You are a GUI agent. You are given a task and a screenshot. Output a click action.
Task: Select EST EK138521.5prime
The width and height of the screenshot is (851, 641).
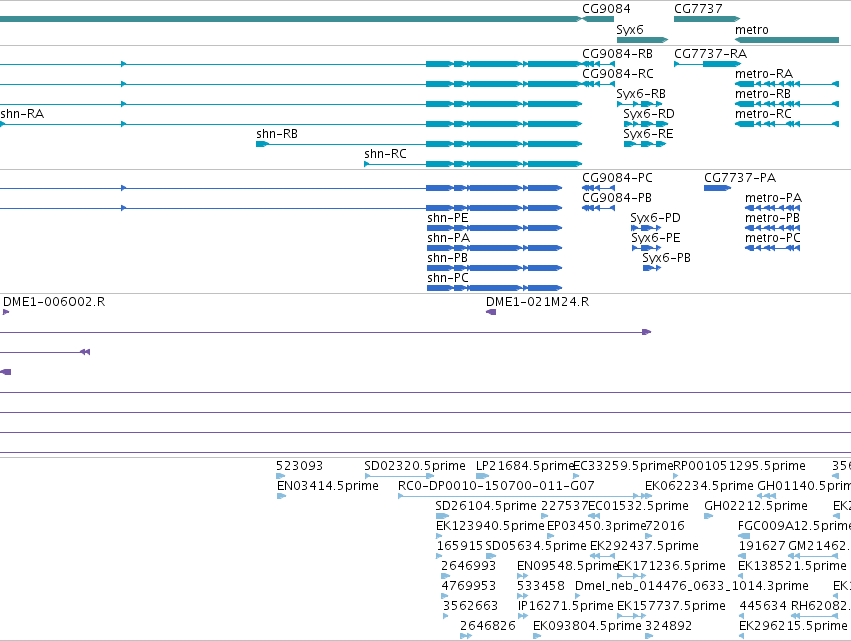pos(741,576)
